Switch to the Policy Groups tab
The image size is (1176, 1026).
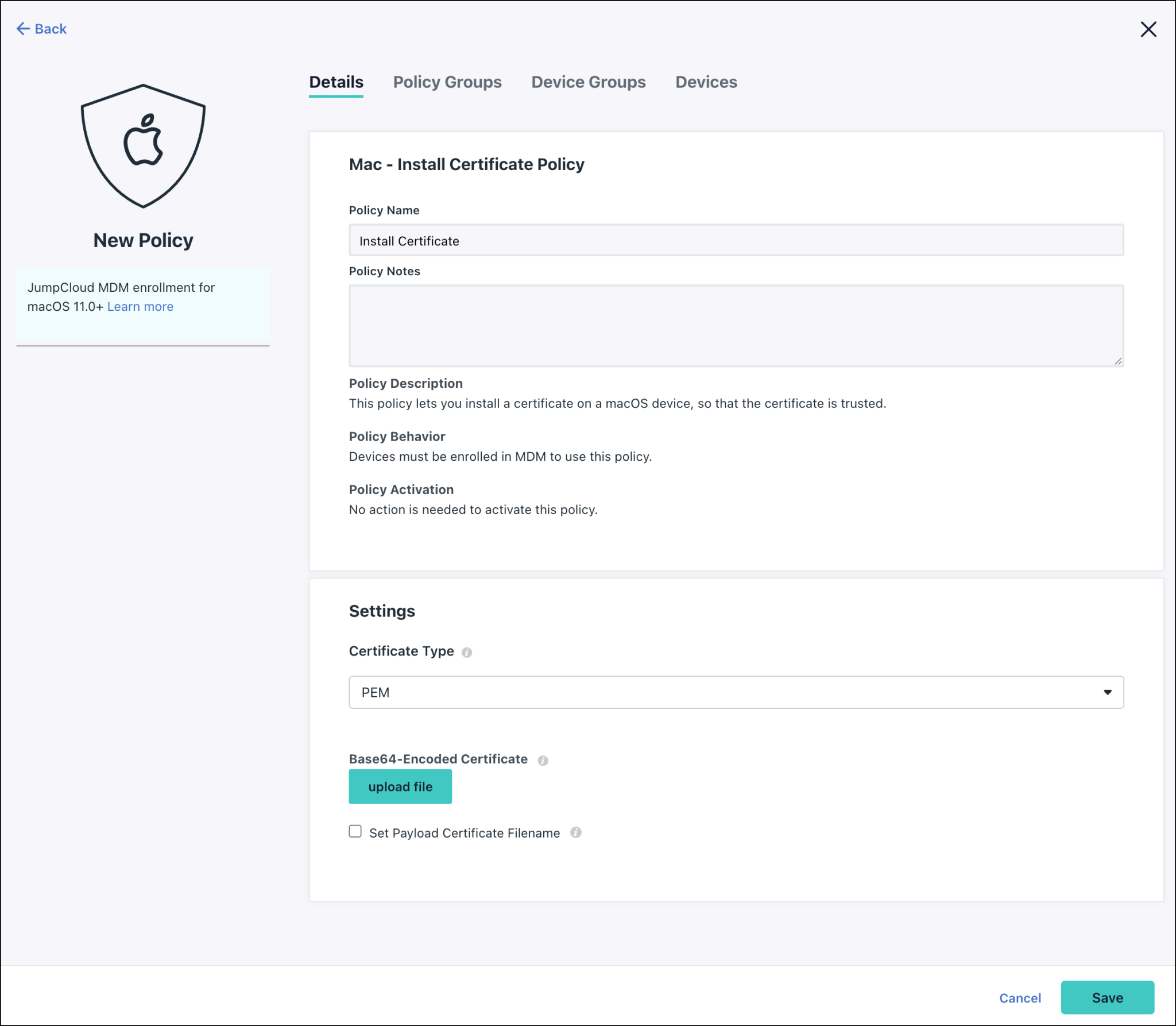pyautogui.click(x=447, y=82)
